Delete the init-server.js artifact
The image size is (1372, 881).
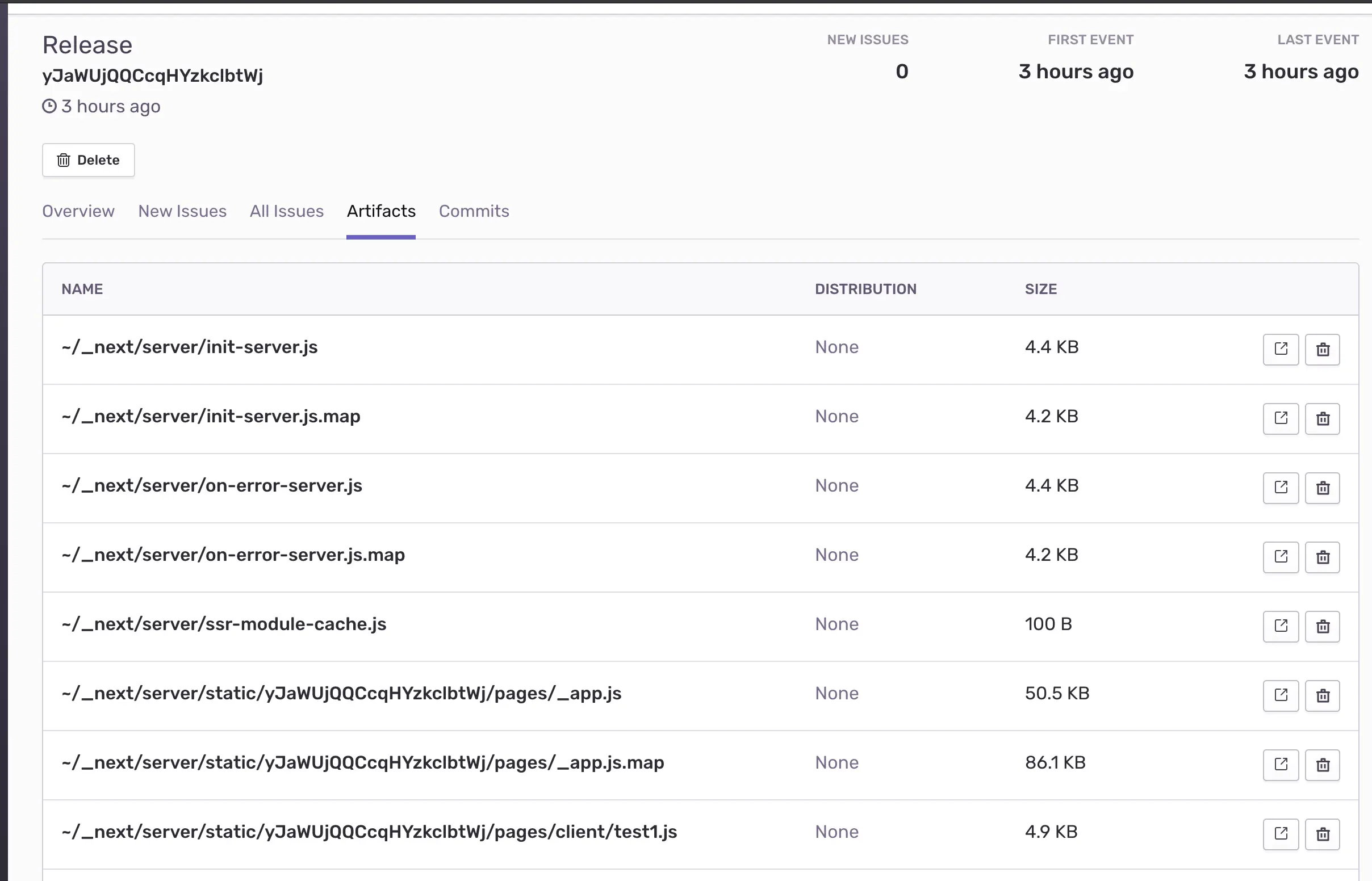(x=1322, y=349)
